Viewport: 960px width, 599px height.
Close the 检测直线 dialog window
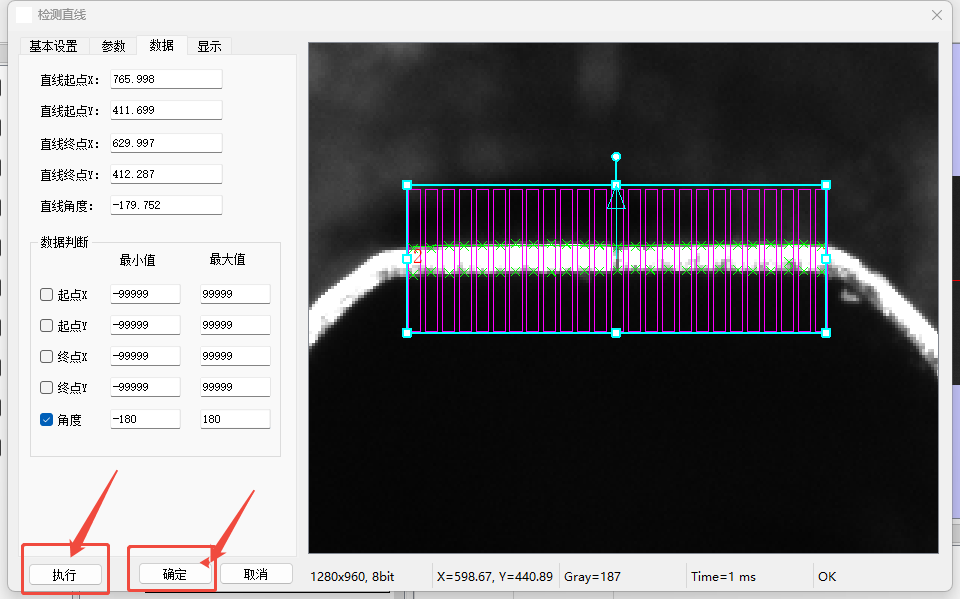pos(937,15)
